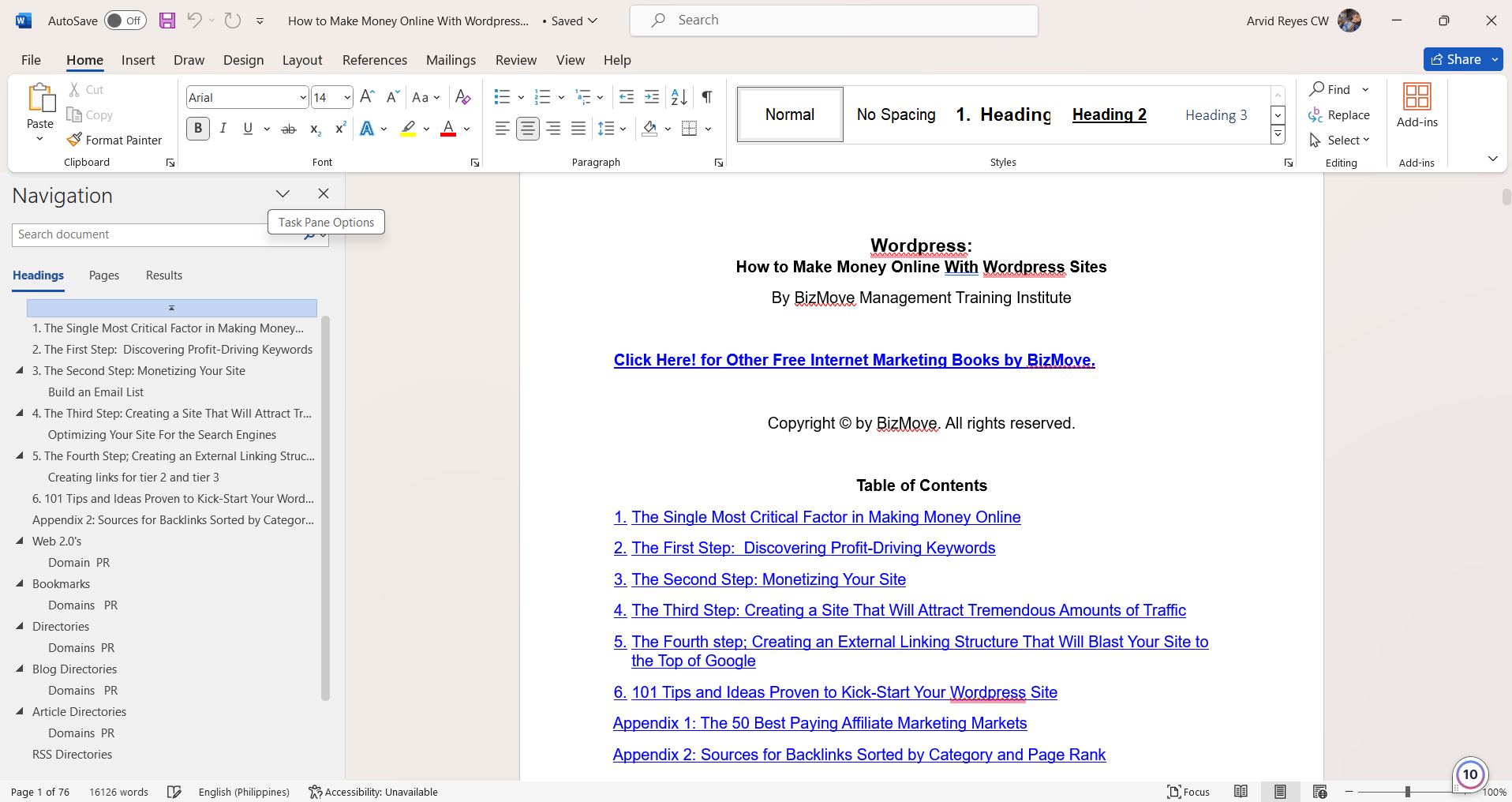Screen dimensions: 1512x802
Task: Show Results tab in Navigation
Action: 164,275
